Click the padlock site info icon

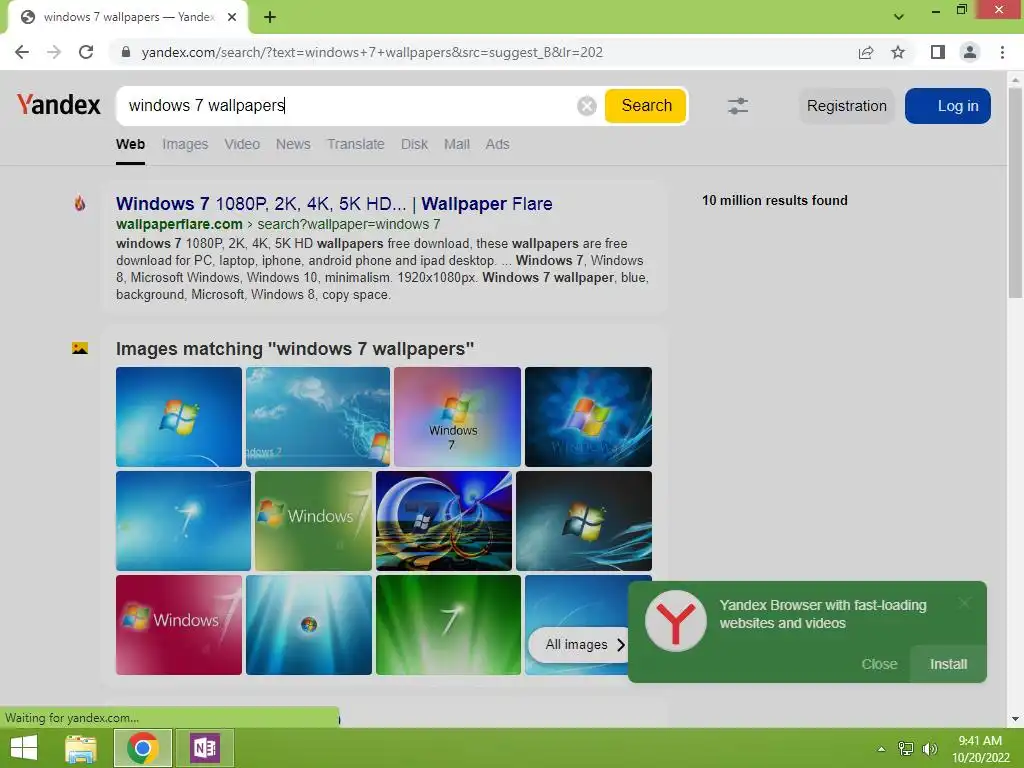click(x=126, y=52)
